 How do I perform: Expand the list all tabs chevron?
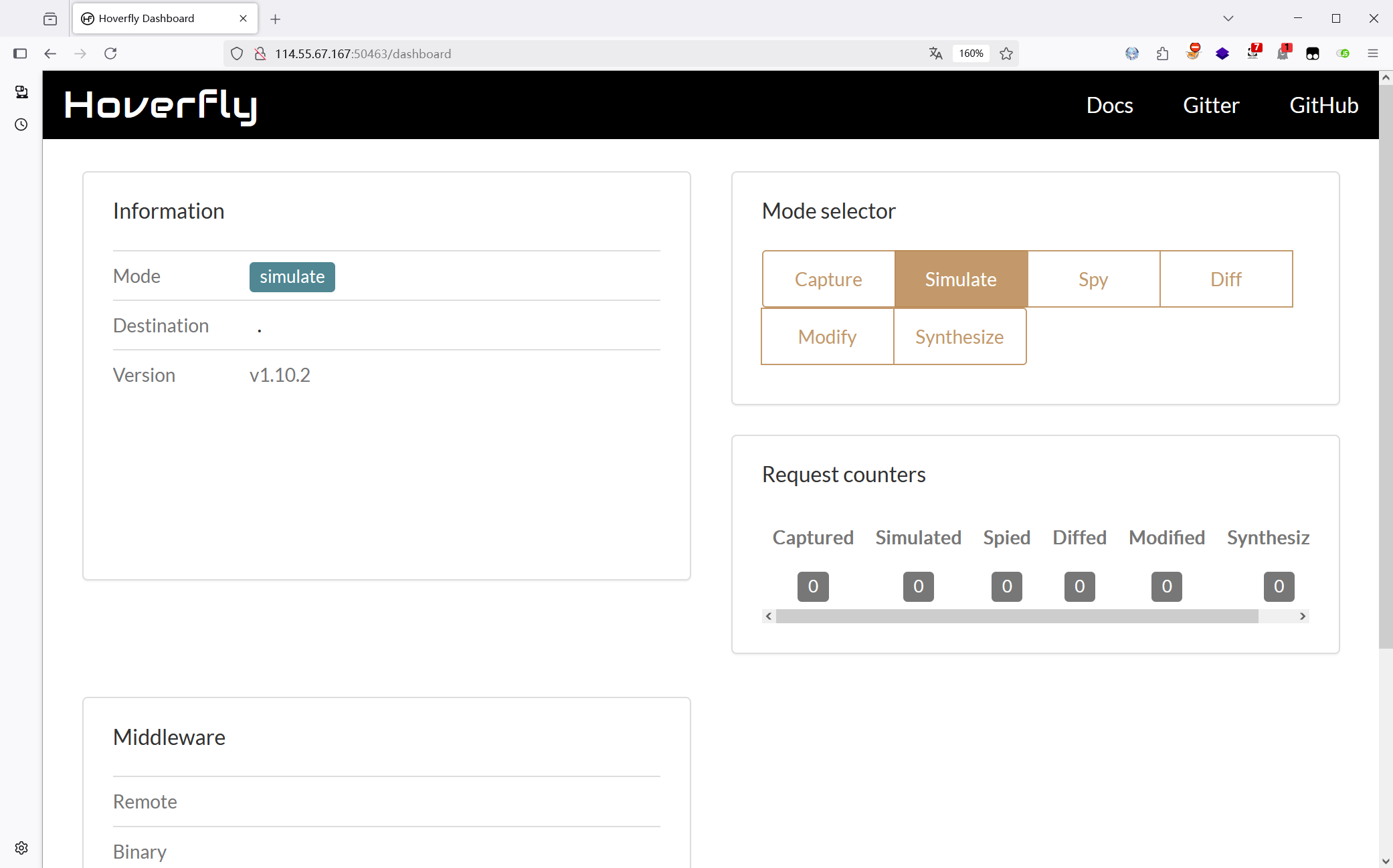coord(1228,19)
